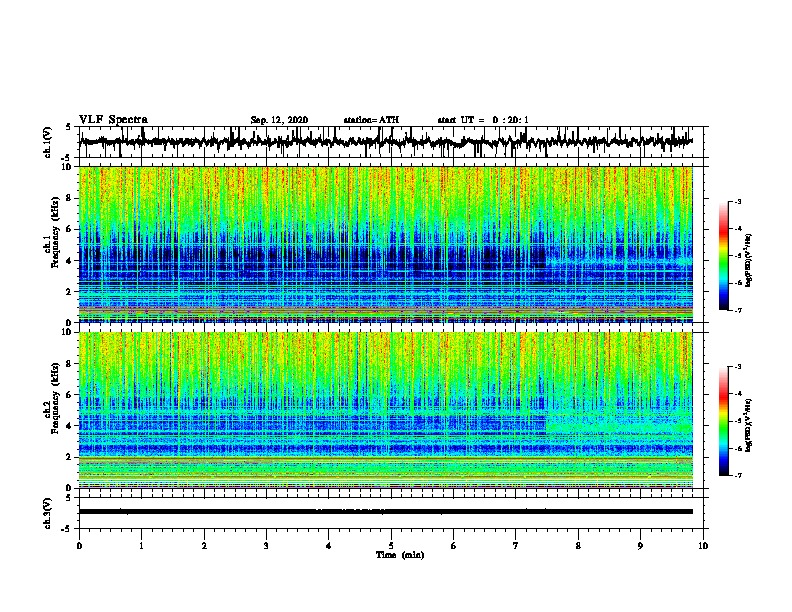
Task: Click time axis tick label "3"
Action: (266, 546)
